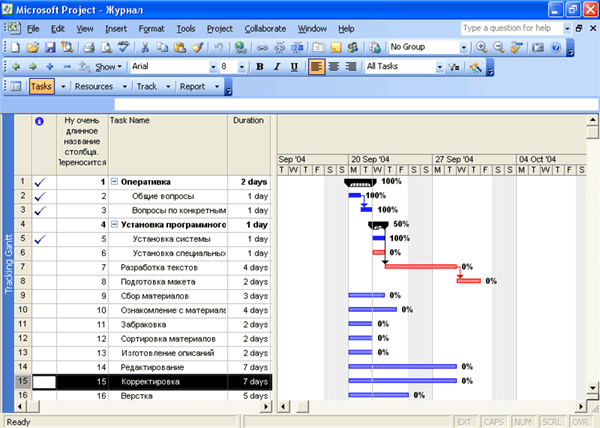Link tasks with the chain icon
Image resolution: width=600 pixels, height=428 pixels.
coord(262,47)
